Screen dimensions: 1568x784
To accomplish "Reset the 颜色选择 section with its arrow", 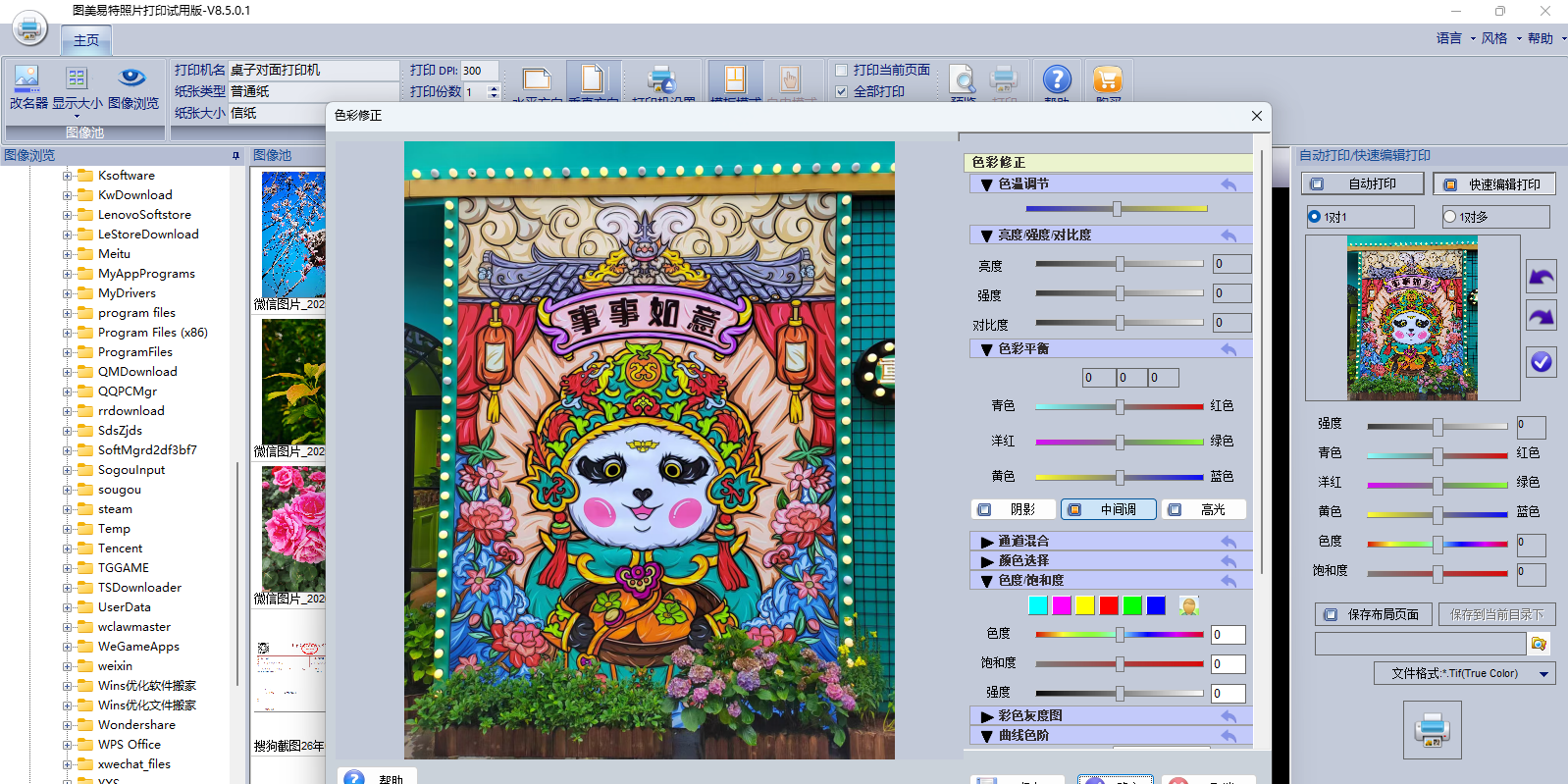I will (1228, 561).
